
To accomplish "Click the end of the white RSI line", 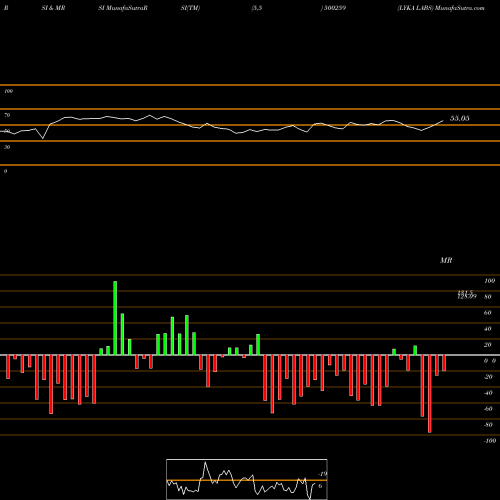I will (443, 120).
